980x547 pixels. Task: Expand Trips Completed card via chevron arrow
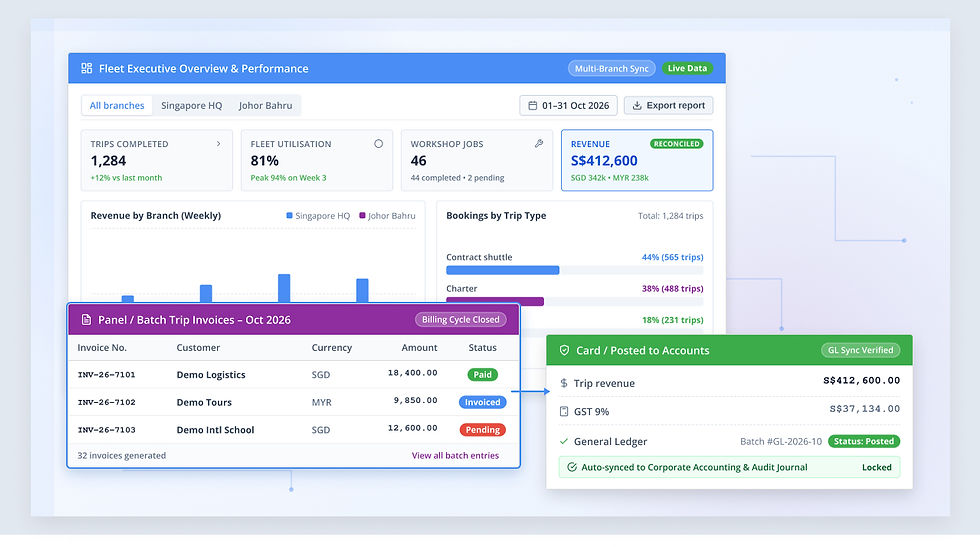(218, 144)
